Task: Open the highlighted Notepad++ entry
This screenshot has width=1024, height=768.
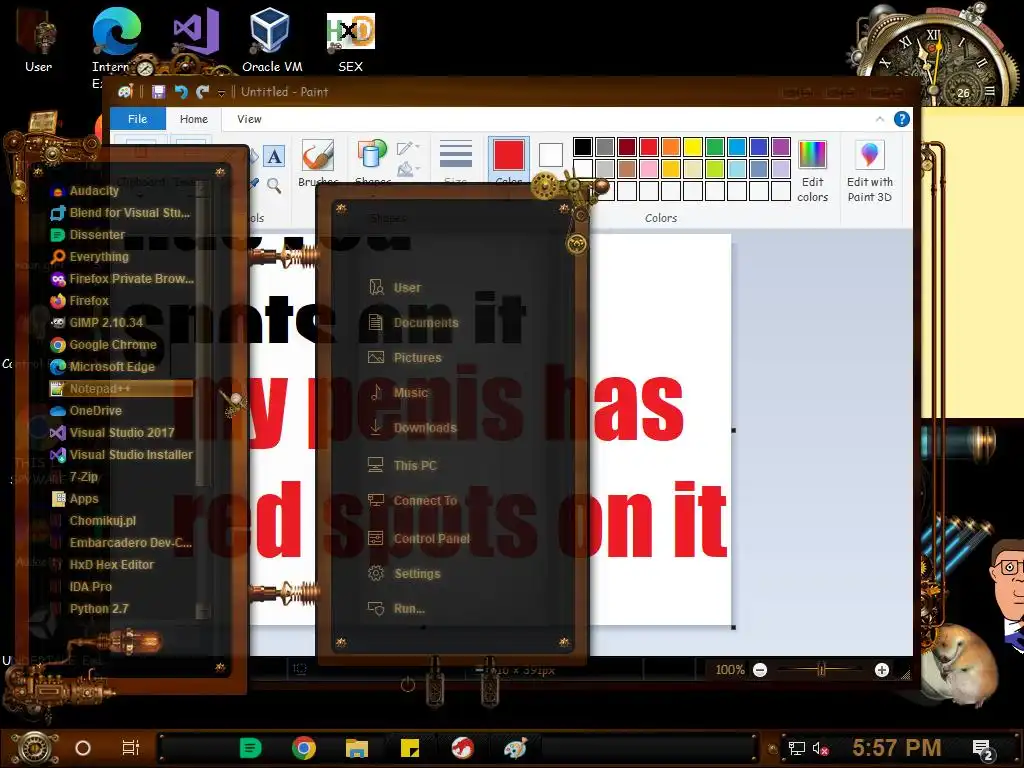Action: 121,389
